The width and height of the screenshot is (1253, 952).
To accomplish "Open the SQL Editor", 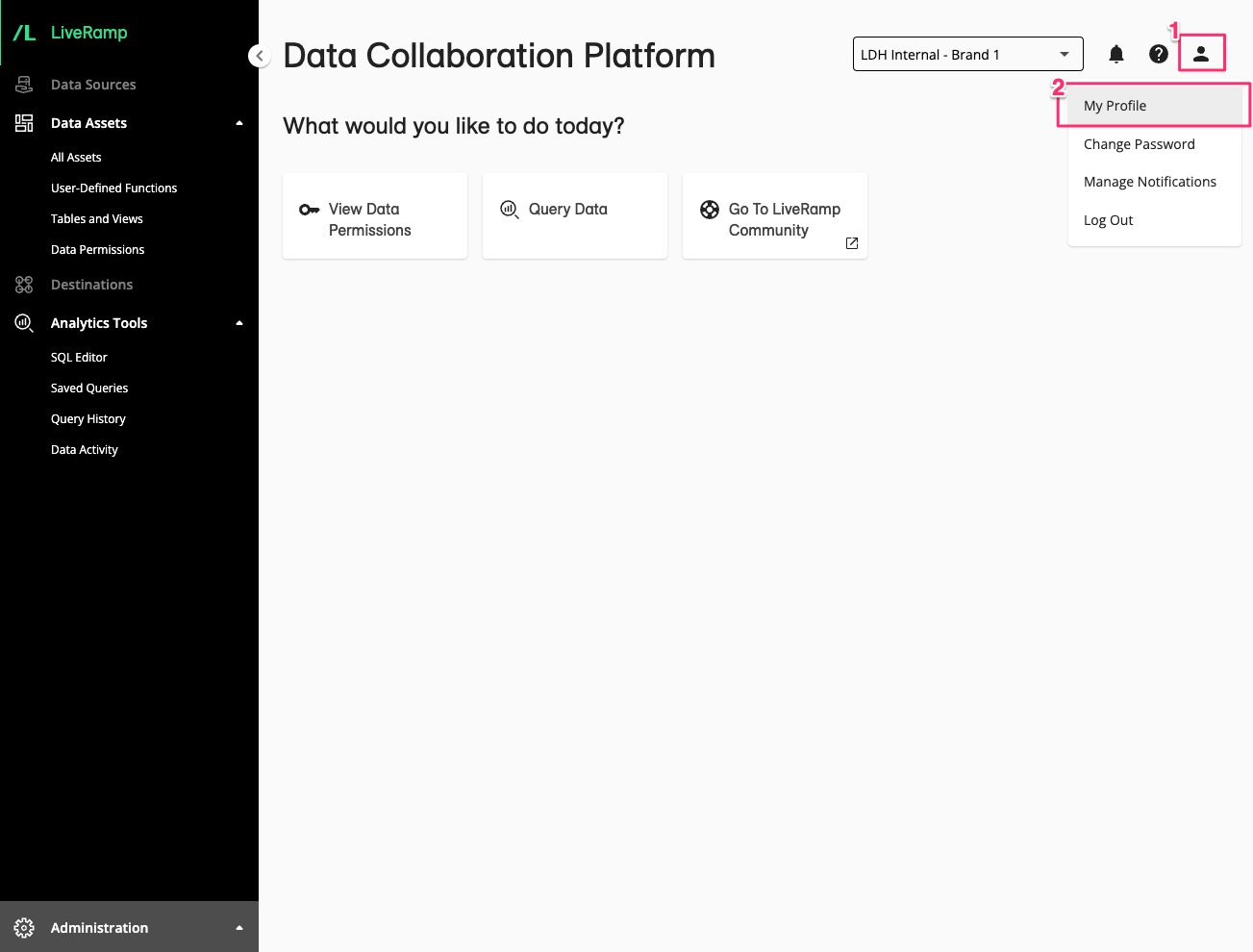I will pos(79,358).
